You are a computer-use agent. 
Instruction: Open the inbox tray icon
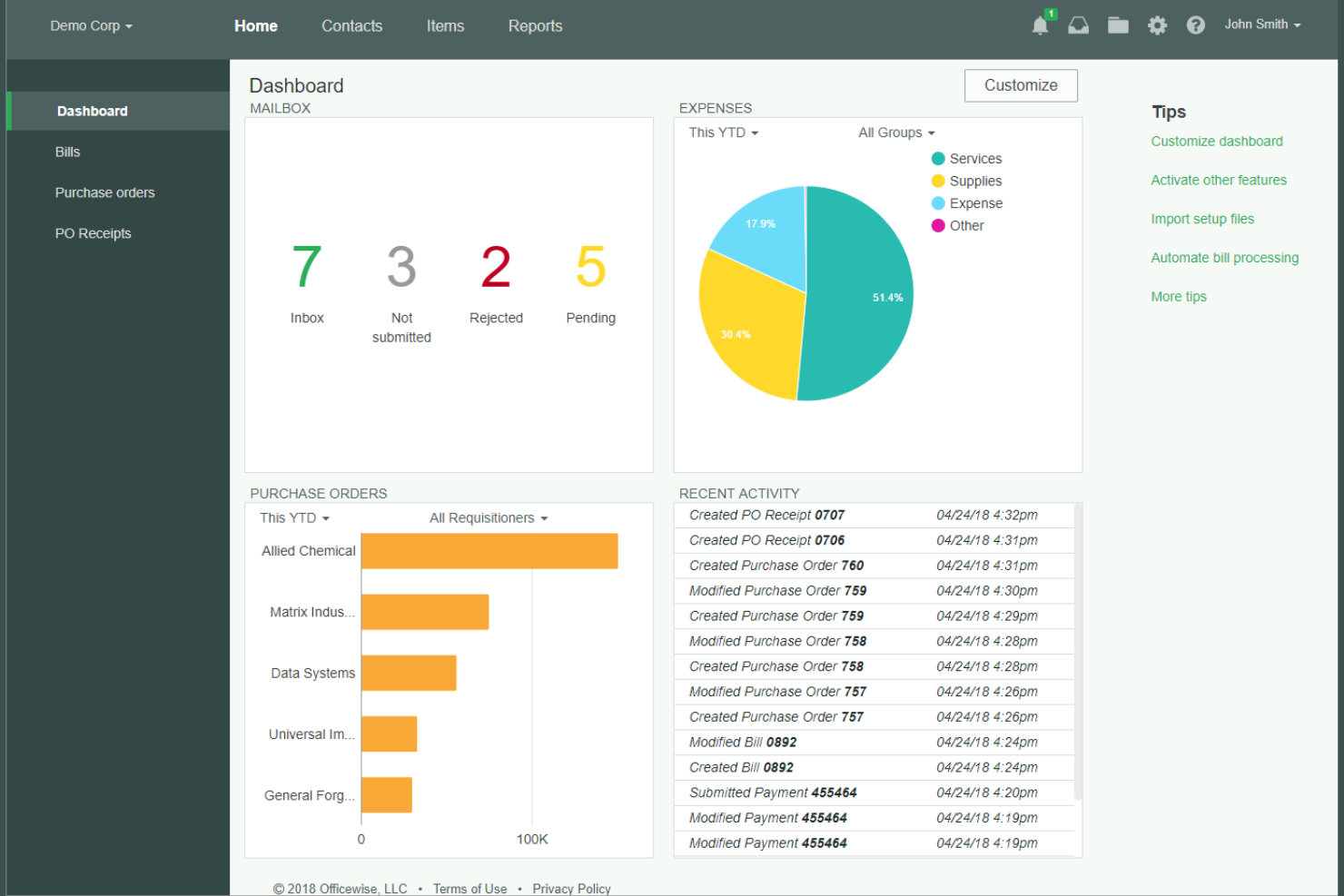coord(1078,25)
